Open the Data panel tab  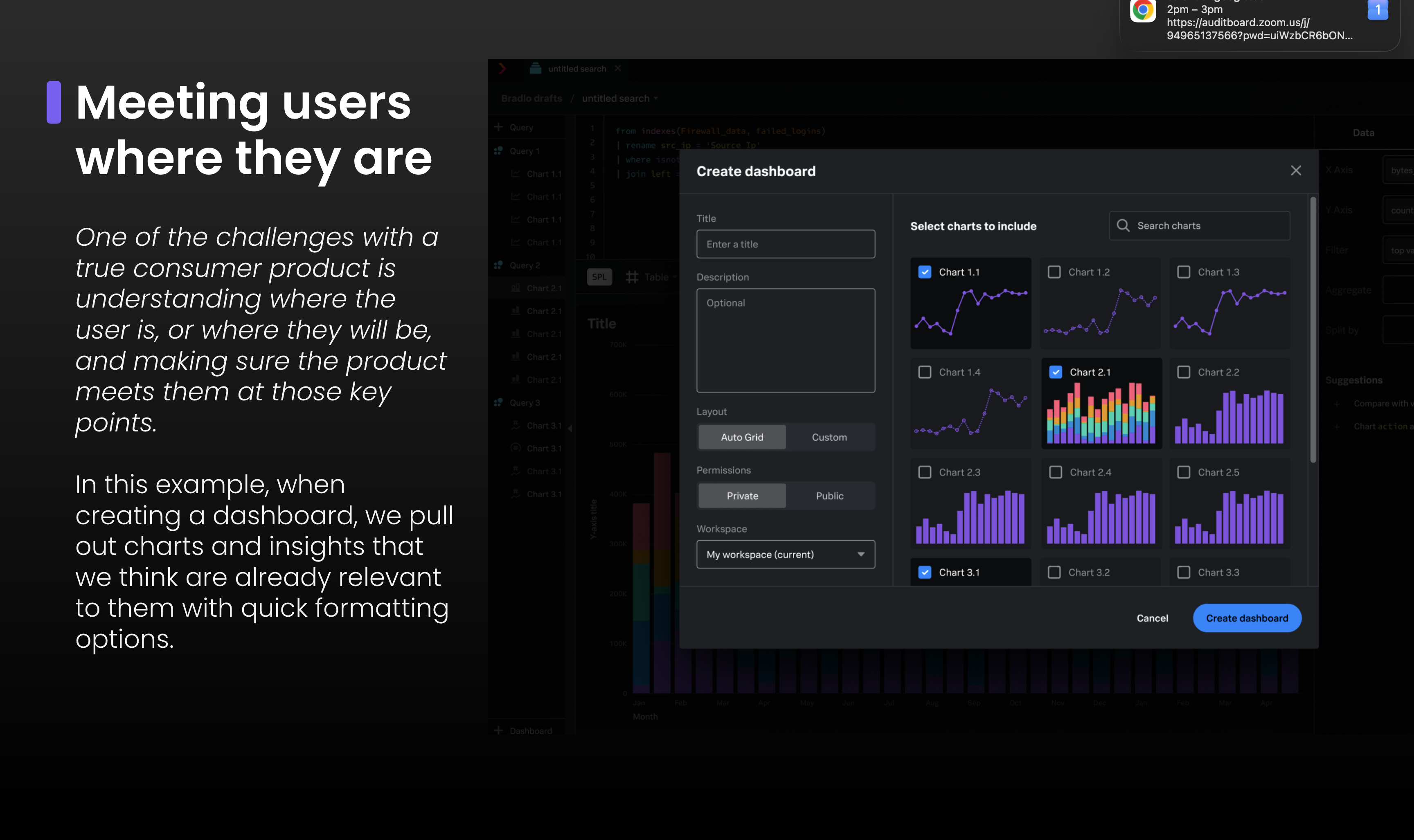click(x=1363, y=133)
